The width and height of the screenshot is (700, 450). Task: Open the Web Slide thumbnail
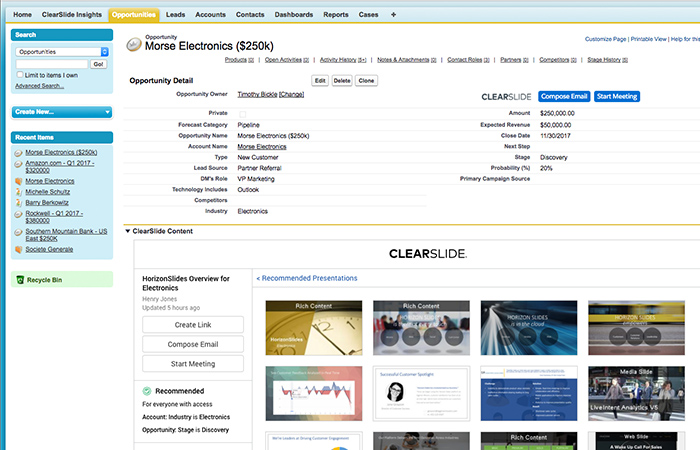pyautogui.click(x=636, y=441)
